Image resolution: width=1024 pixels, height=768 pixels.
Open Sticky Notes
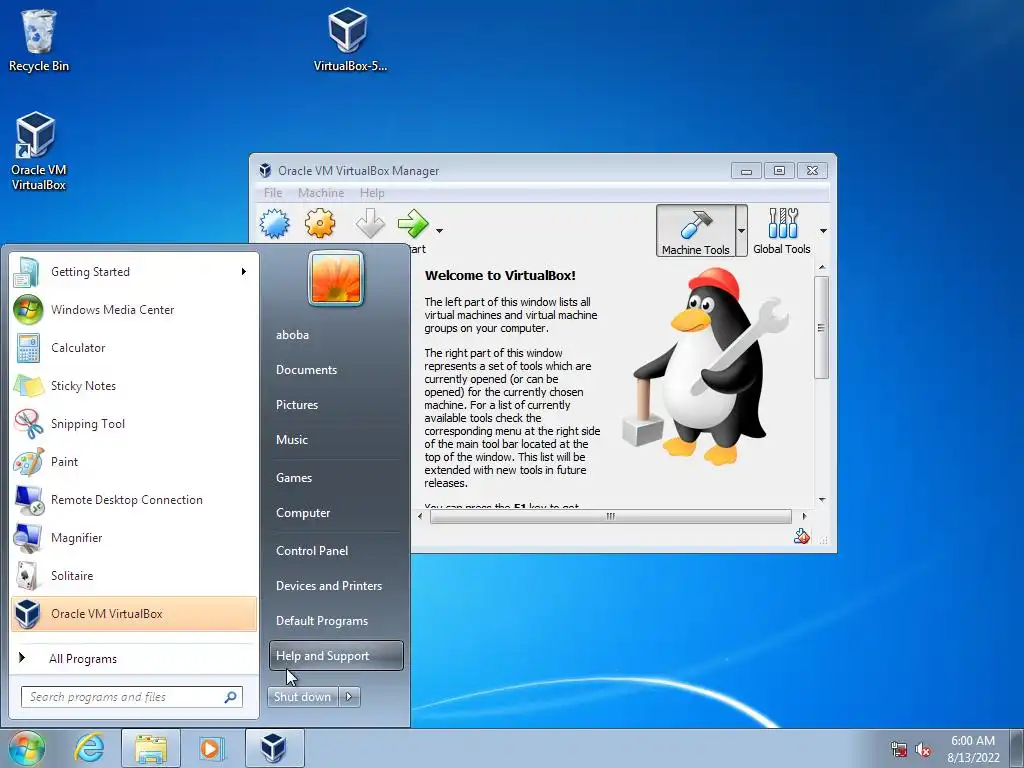pos(134,385)
